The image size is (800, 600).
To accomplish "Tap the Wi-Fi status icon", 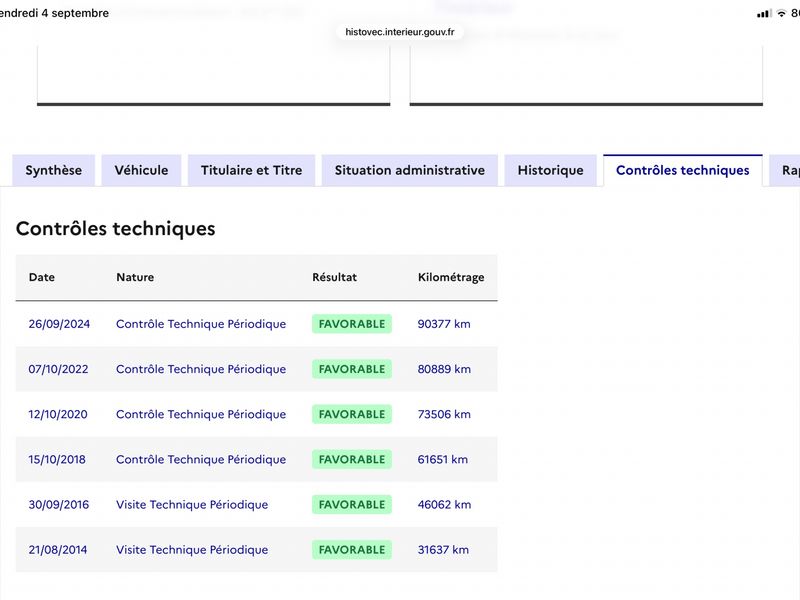I will (781, 14).
